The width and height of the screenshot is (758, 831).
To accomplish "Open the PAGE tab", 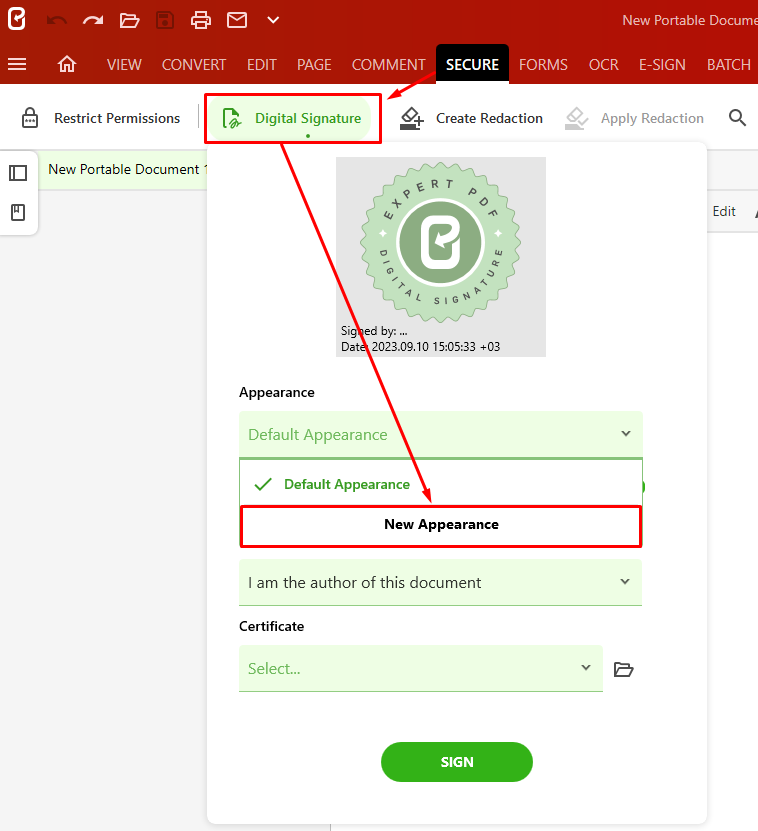I will [x=314, y=65].
